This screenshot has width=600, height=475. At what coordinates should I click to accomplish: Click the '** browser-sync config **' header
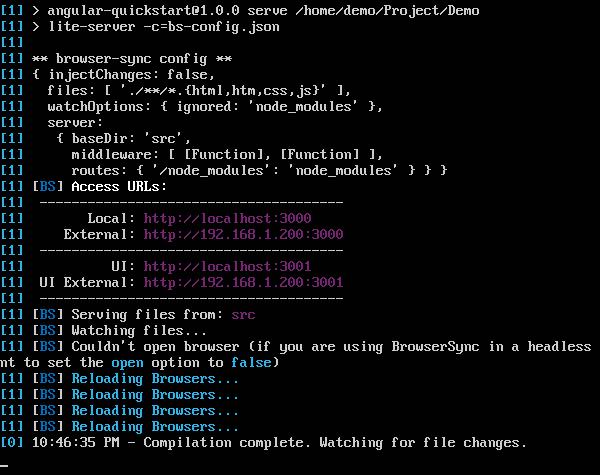132,59
